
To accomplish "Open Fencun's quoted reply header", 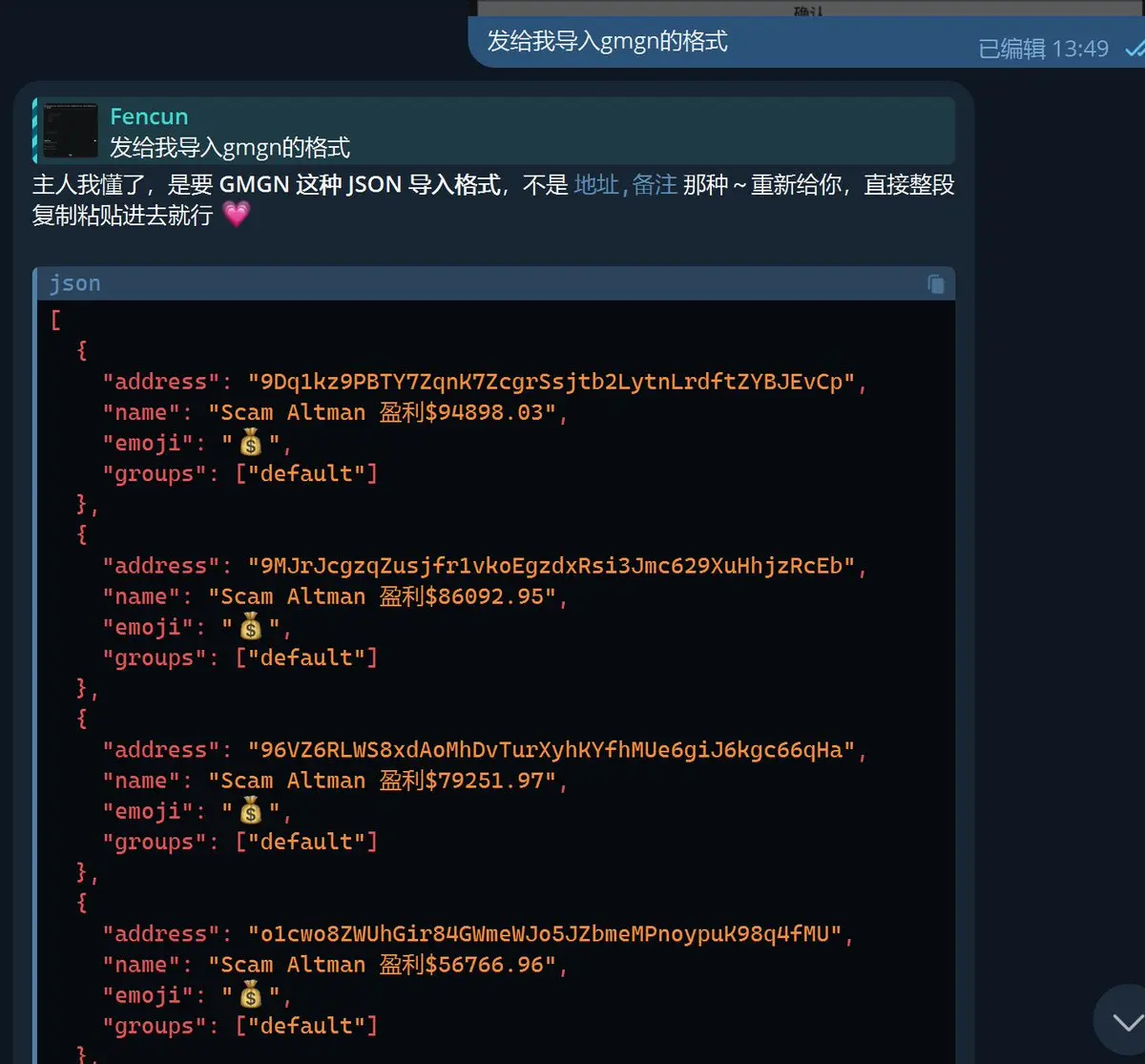I will coord(493,131).
